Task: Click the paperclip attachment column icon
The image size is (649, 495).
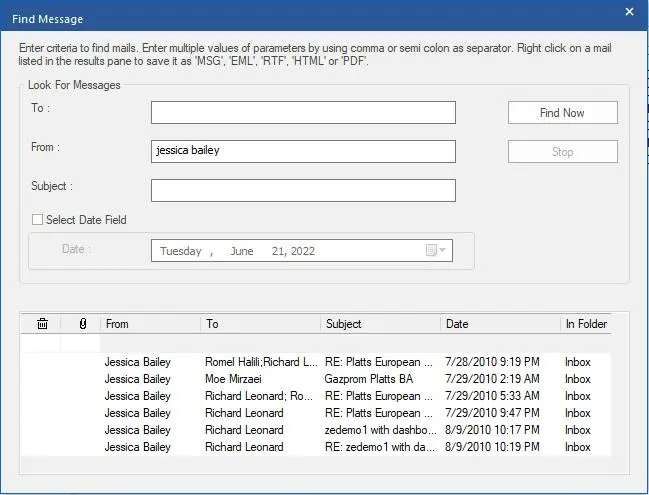Action: pyautogui.click(x=83, y=324)
